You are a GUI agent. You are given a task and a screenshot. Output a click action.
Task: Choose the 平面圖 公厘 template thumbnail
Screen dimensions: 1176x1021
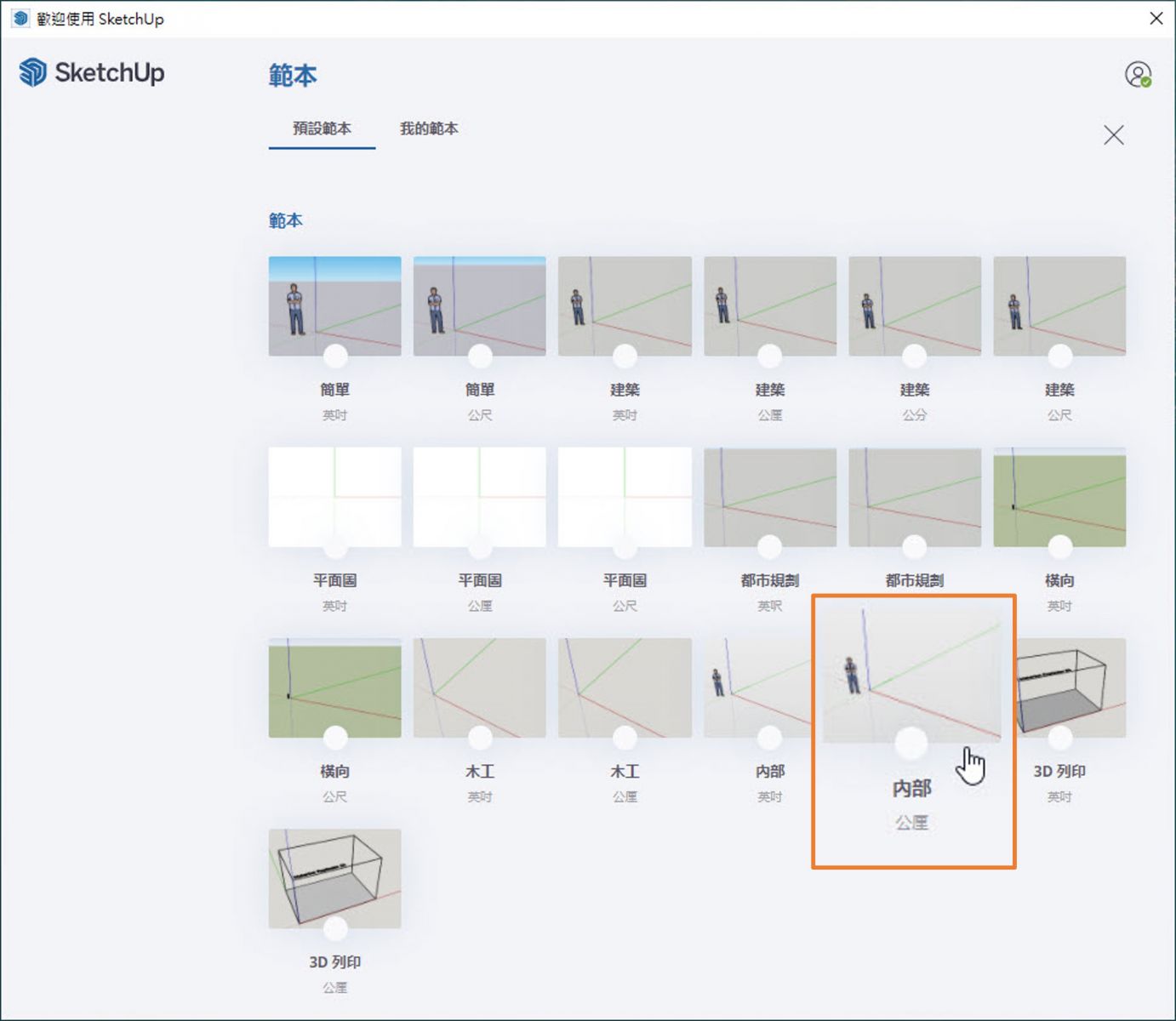(x=480, y=497)
